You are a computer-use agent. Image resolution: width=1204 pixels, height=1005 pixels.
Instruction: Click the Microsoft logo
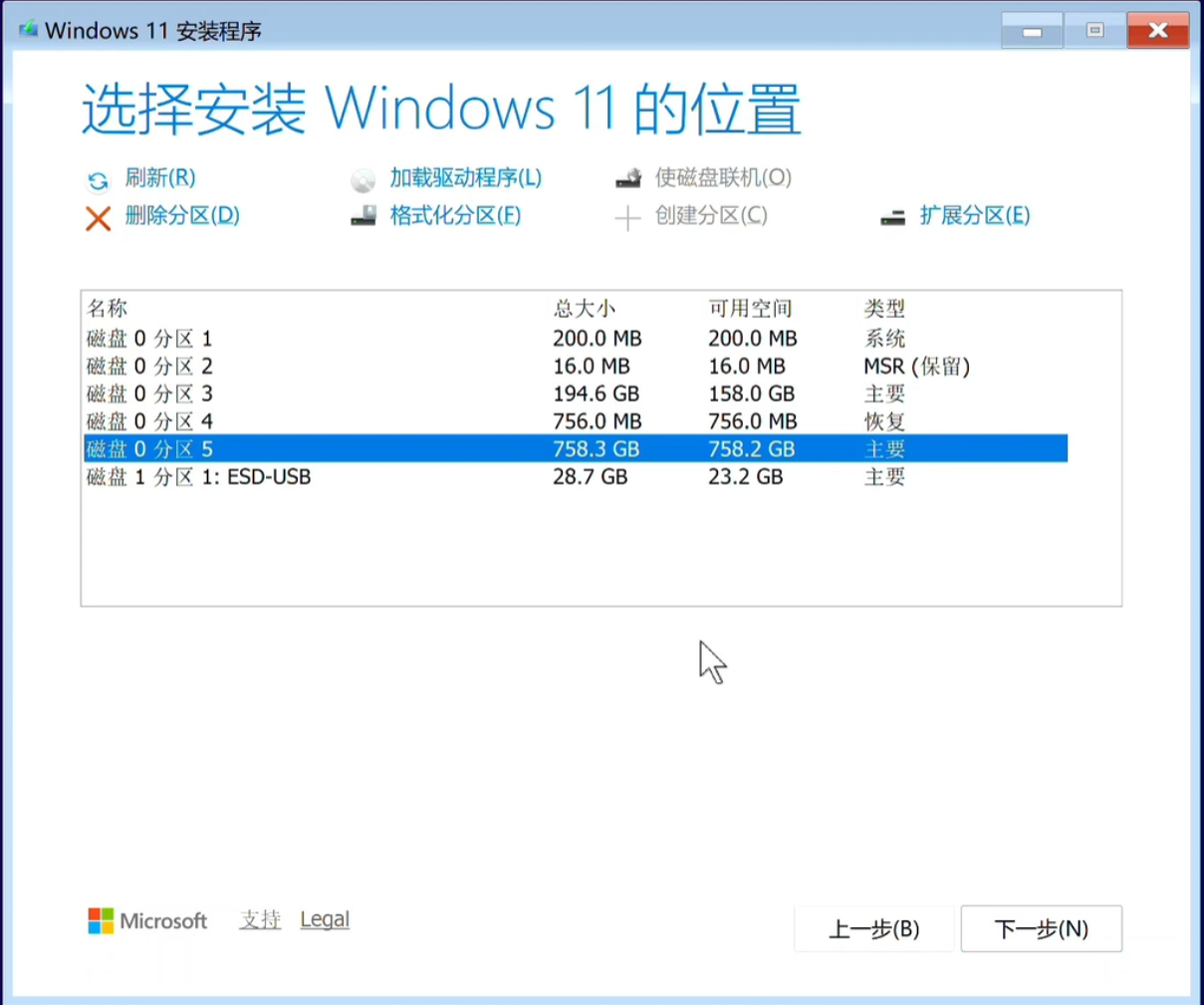[101, 921]
